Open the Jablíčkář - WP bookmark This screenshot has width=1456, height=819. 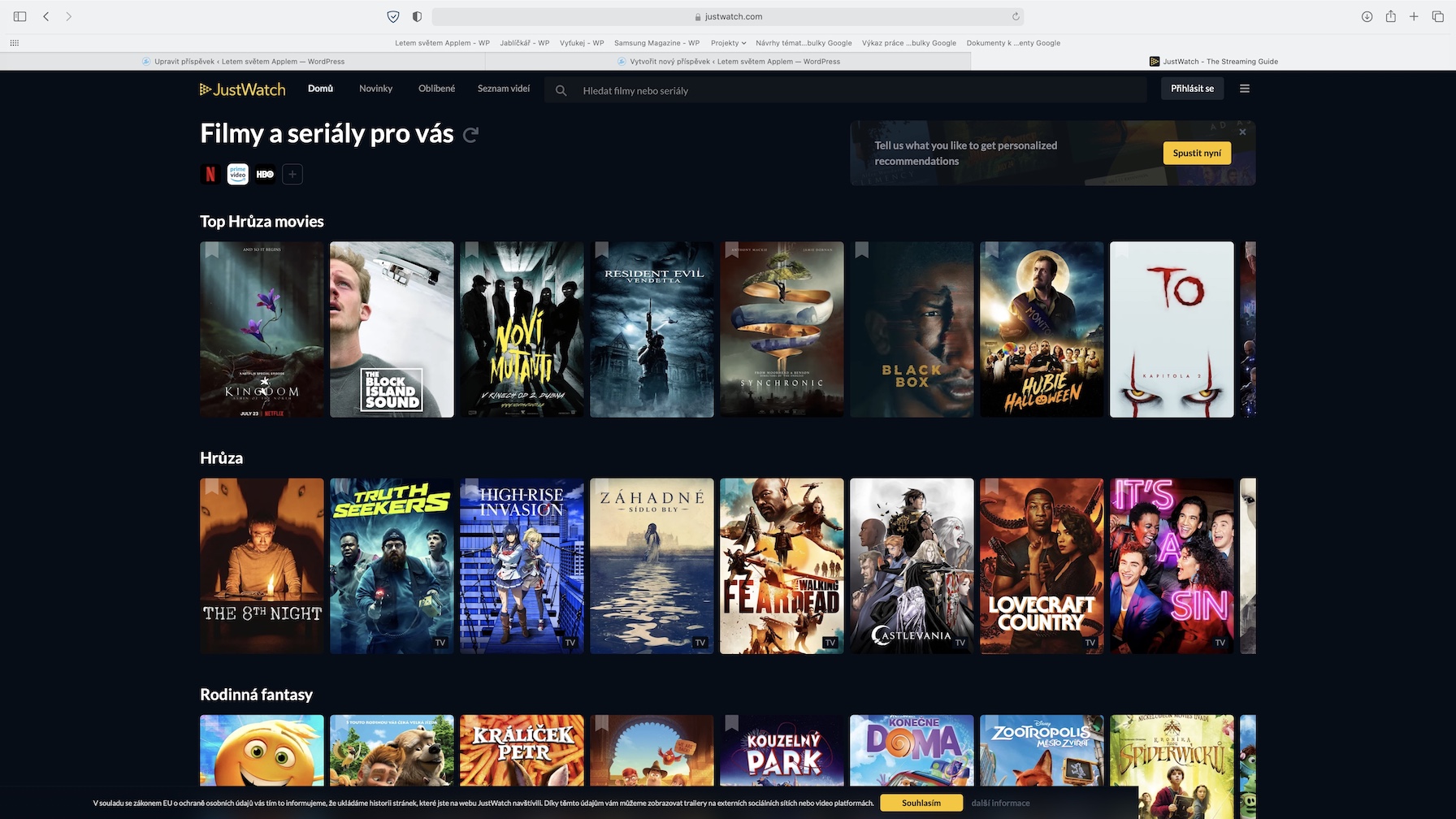525,43
